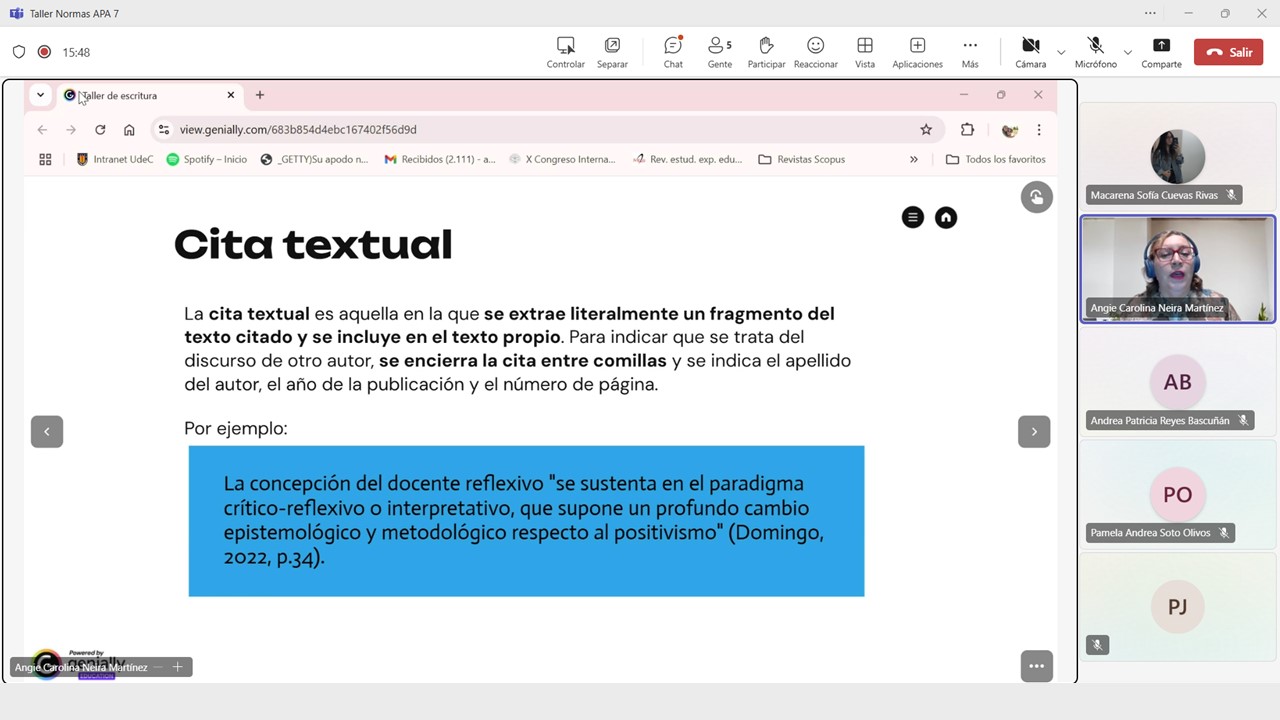Select Angie Carolina Neira Martínez video tile

(1178, 268)
